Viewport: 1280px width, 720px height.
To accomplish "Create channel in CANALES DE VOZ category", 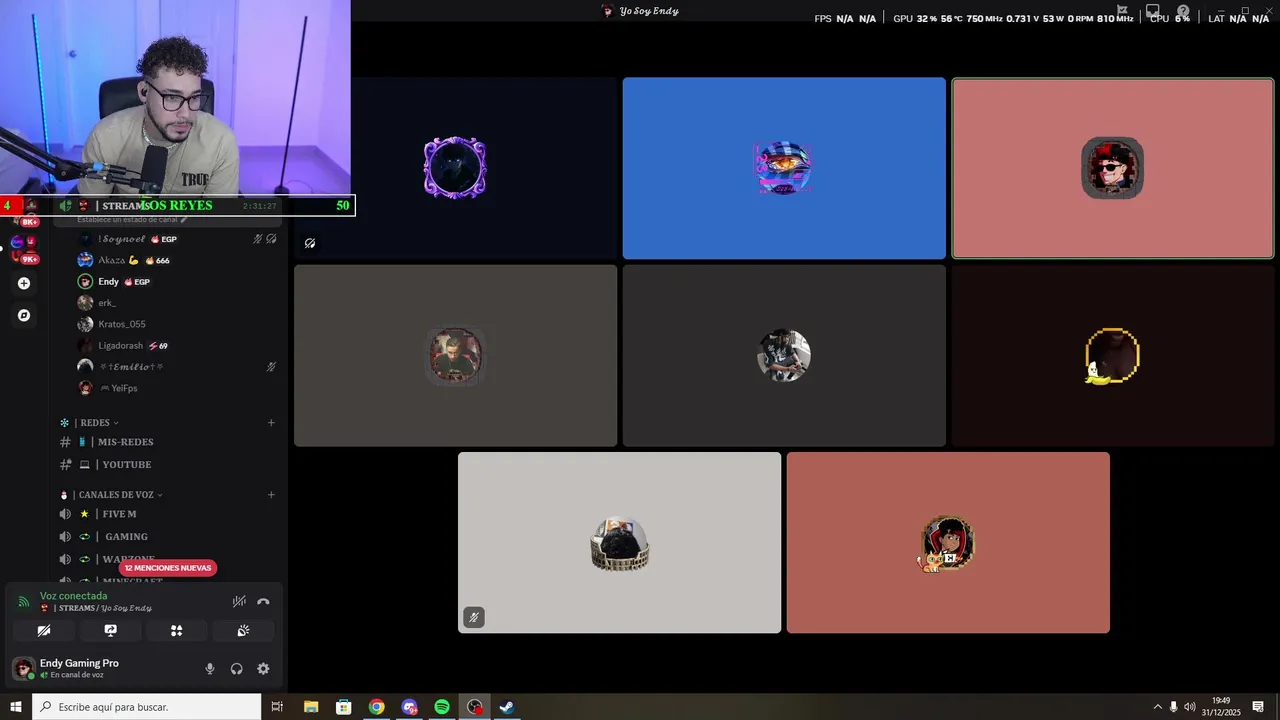I will click(x=271, y=495).
